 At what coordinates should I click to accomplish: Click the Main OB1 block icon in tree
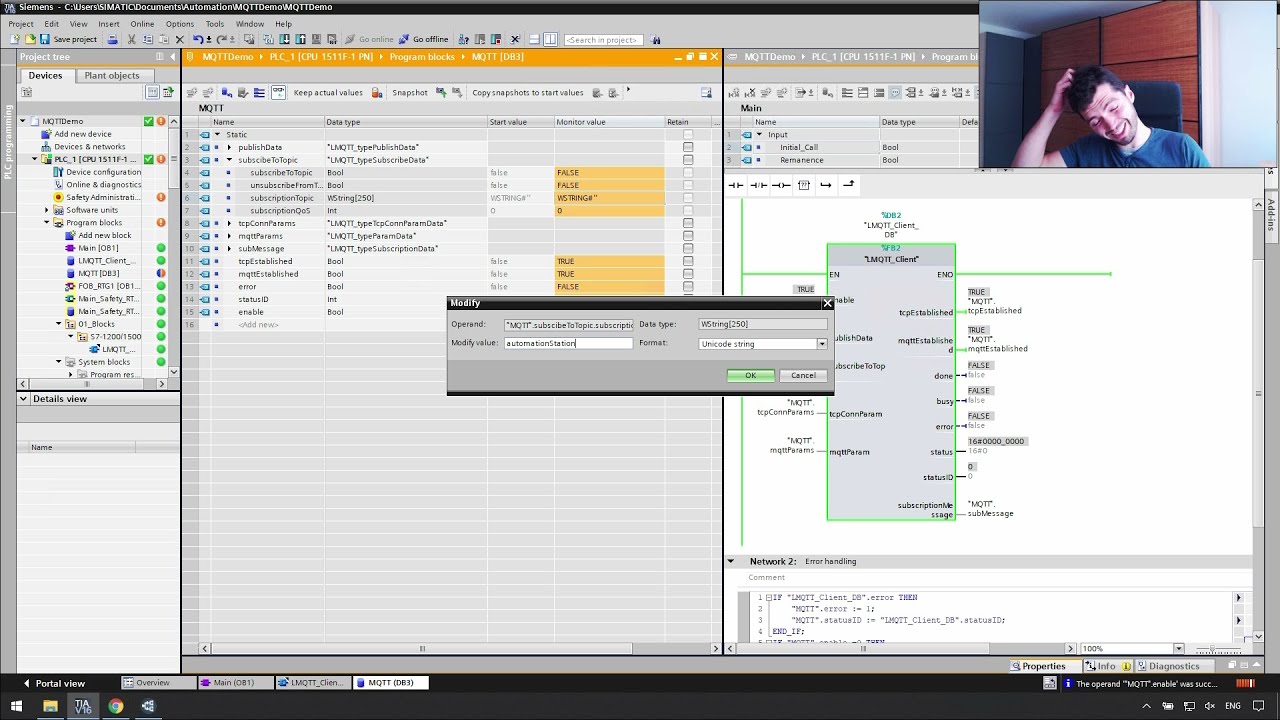(70, 248)
